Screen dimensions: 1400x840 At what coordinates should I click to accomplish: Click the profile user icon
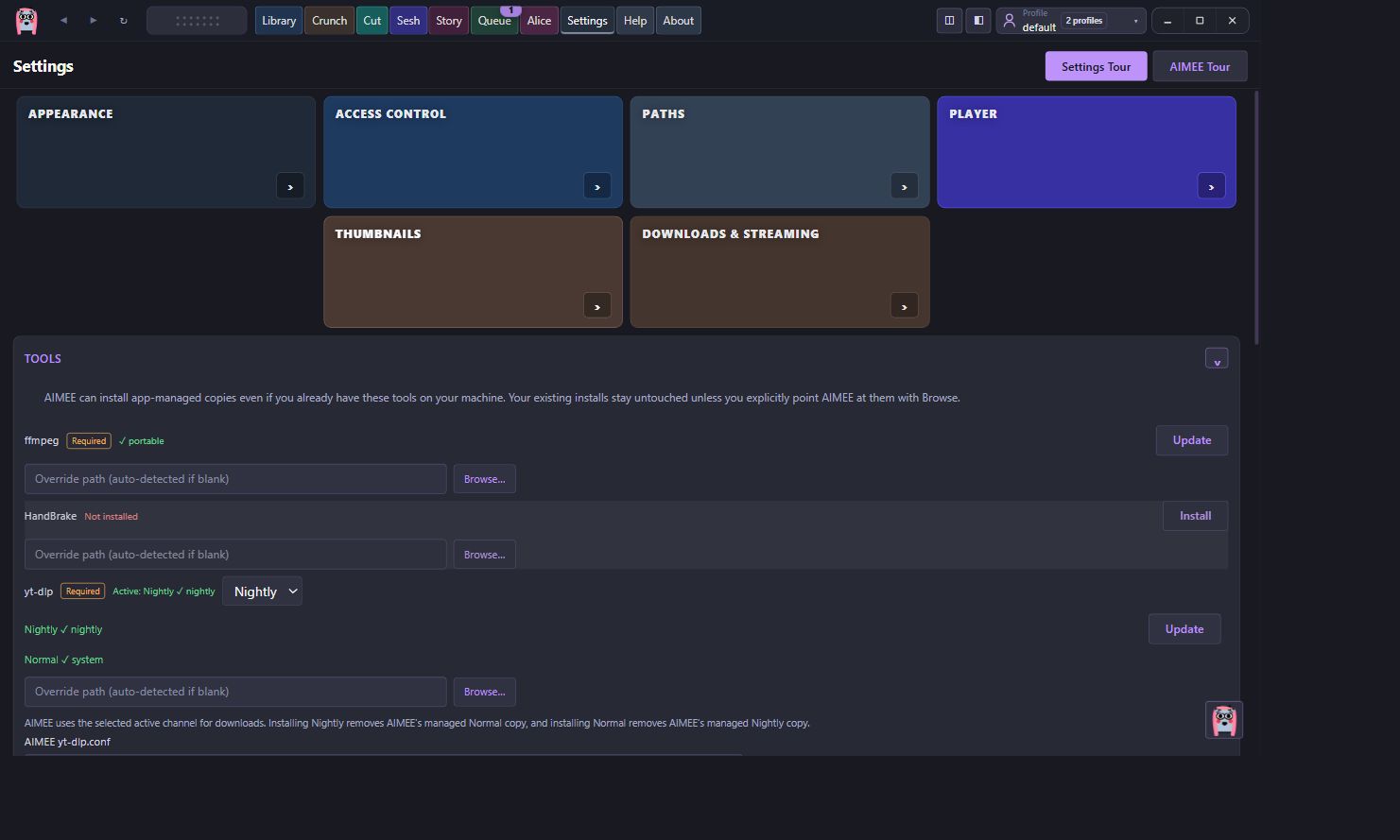click(1009, 20)
